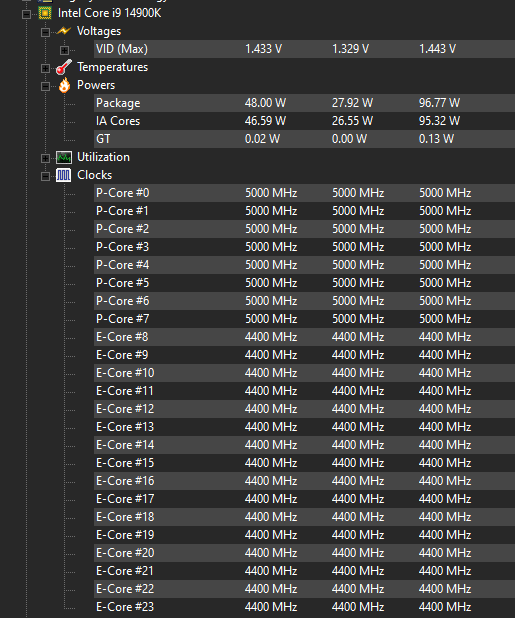Select the E-Core #15 clock row

coord(305,463)
